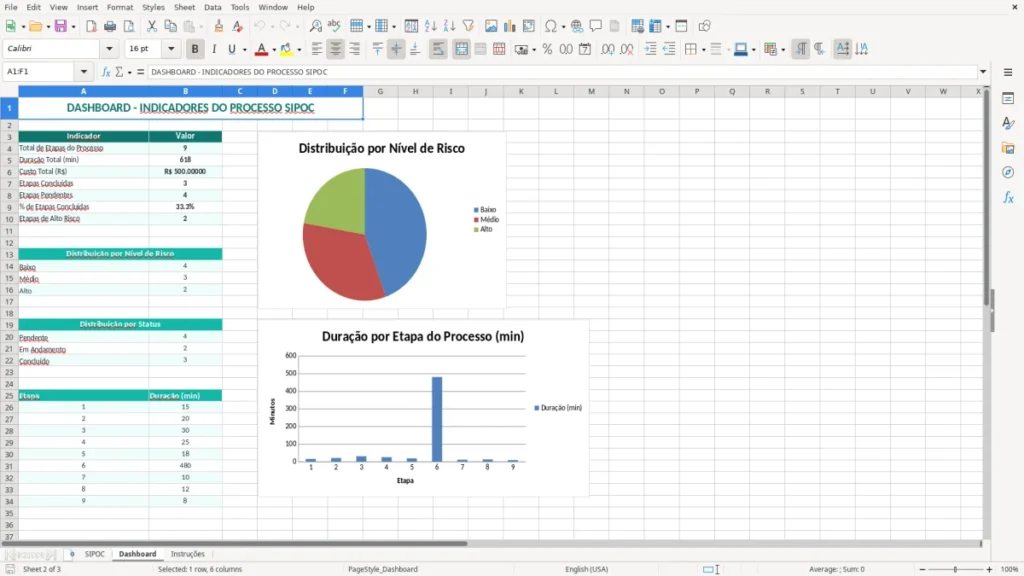Open the Function Wizard fx icon
The width and height of the screenshot is (1024, 576).
(x=106, y=72)
